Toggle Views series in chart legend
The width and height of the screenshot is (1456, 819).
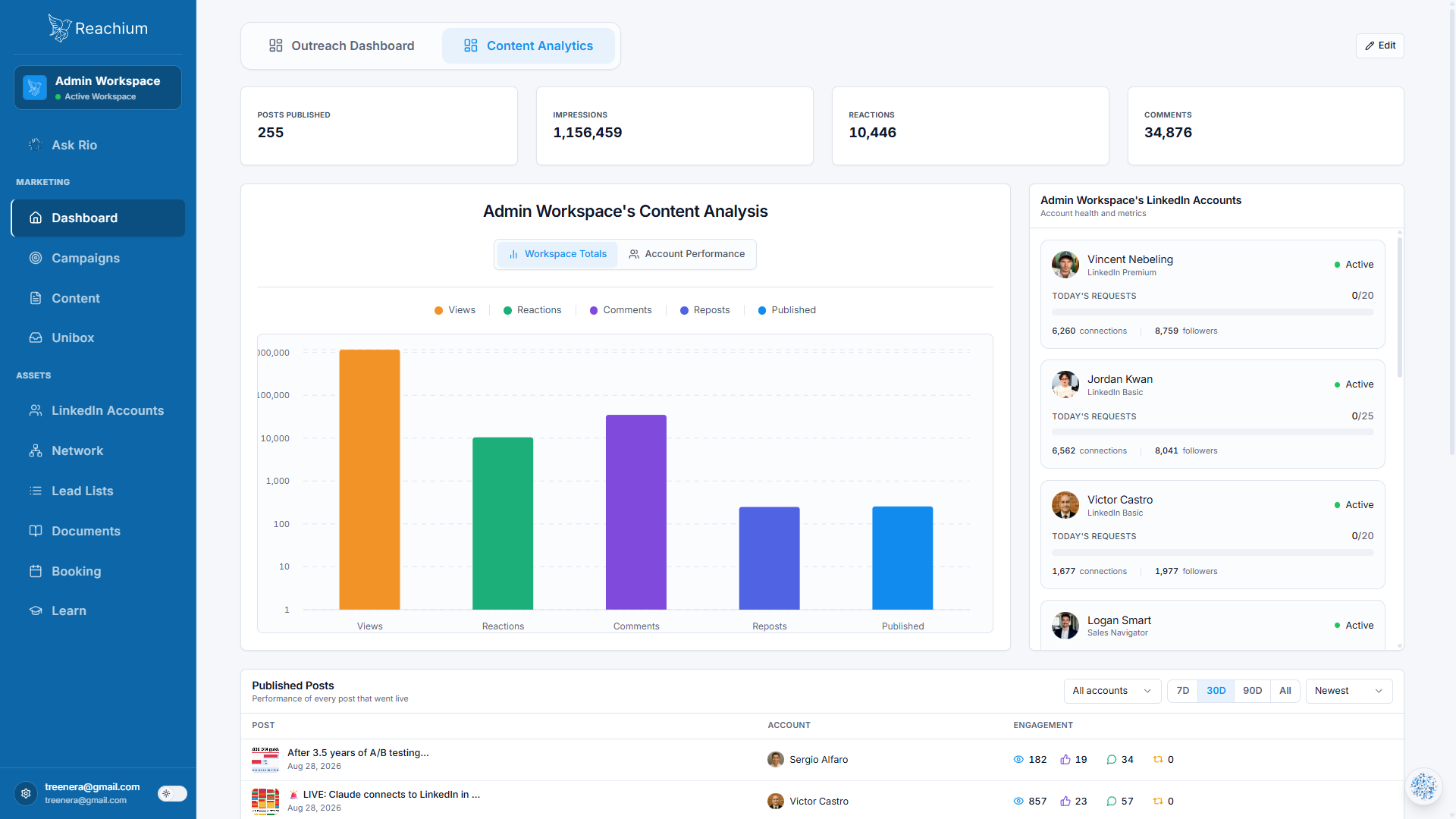[455, 310]
